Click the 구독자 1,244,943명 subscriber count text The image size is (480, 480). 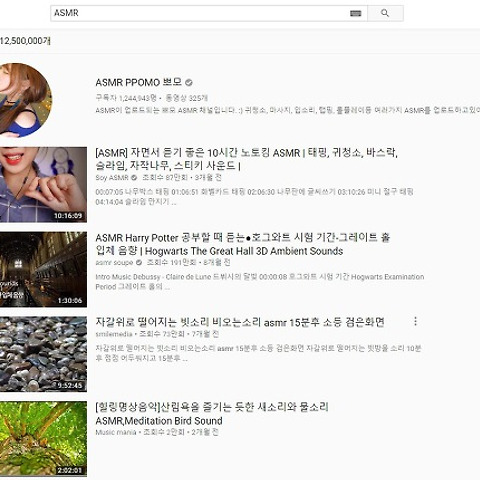(x=126, y=98)
